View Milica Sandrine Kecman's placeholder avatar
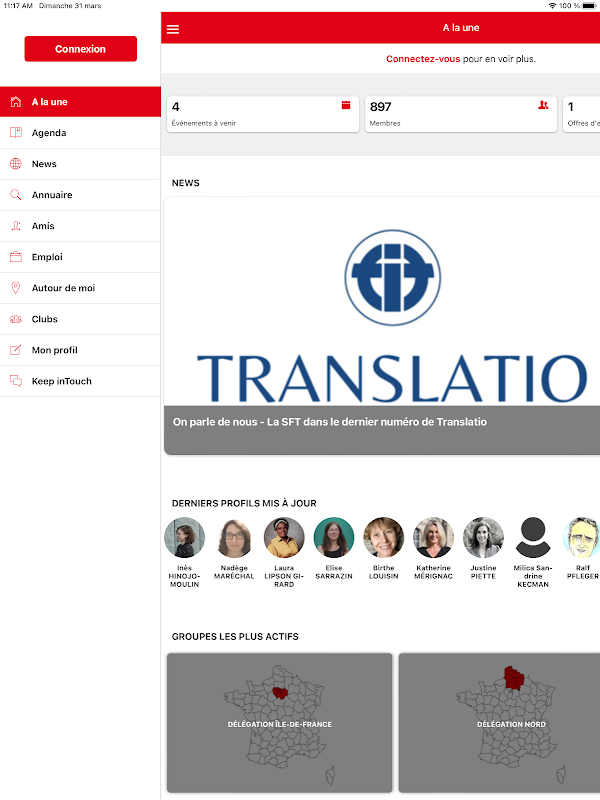 [533, 537]
